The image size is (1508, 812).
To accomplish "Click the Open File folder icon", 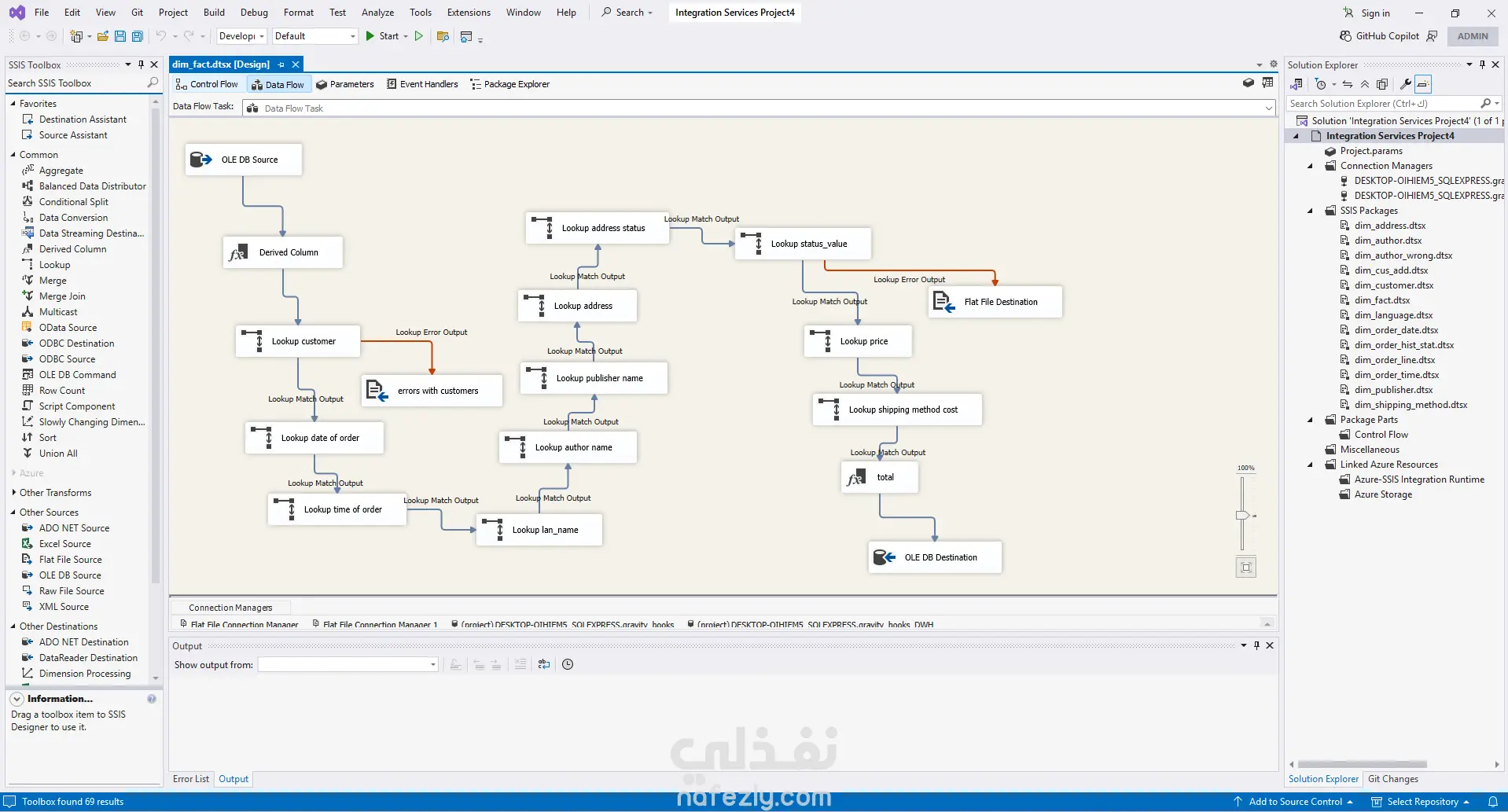I will 103,36.
